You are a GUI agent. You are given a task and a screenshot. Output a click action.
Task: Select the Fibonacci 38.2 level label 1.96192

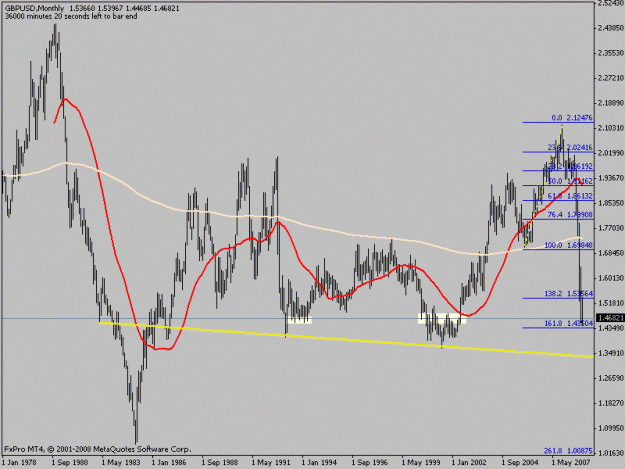(571, 166)
